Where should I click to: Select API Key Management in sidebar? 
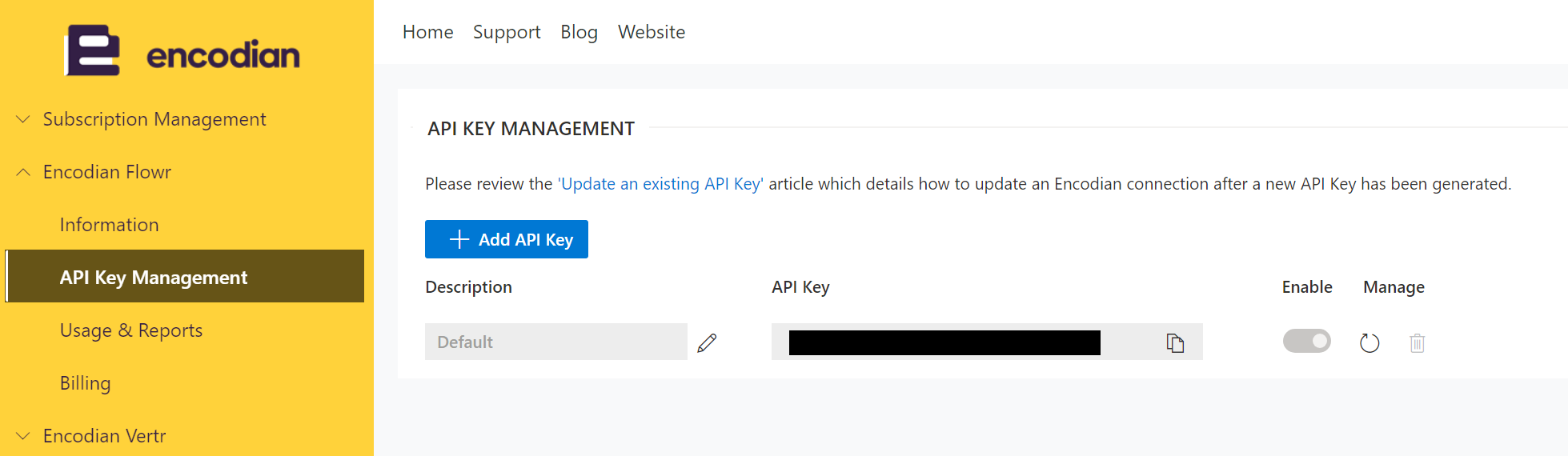pos(185,276)
